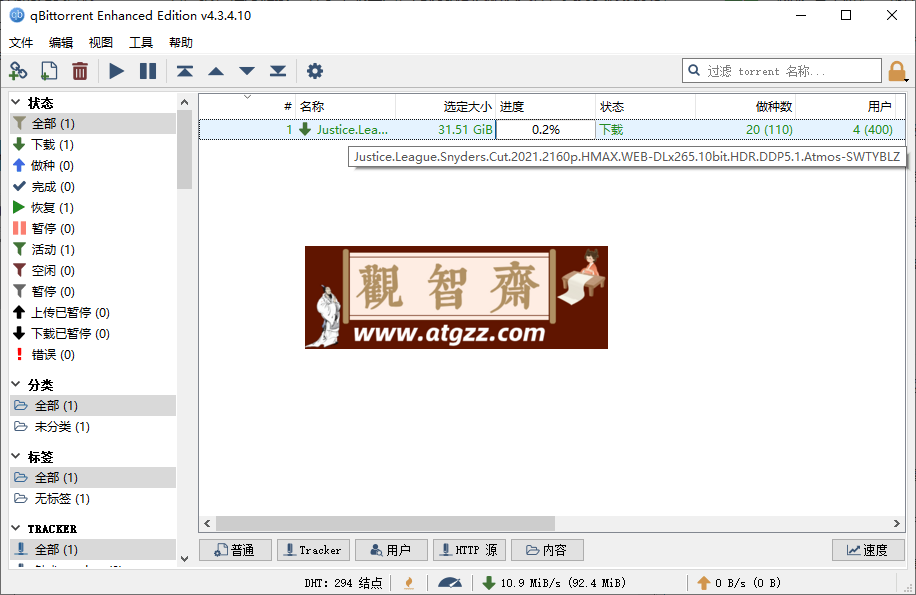Select 未分类 (1) category
Screen dimensions: 916x595
(93, 426)
